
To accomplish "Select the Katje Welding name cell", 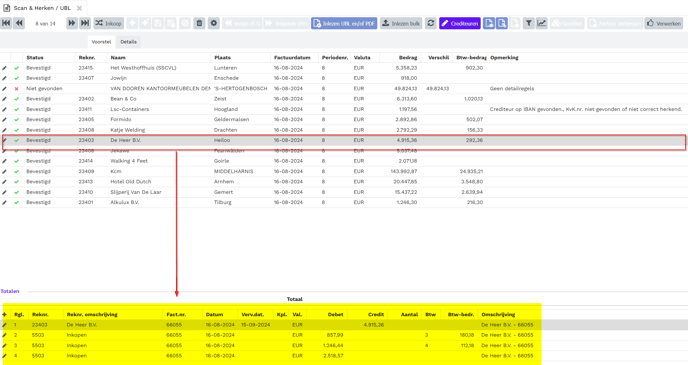I will click(x=128, y=130).
